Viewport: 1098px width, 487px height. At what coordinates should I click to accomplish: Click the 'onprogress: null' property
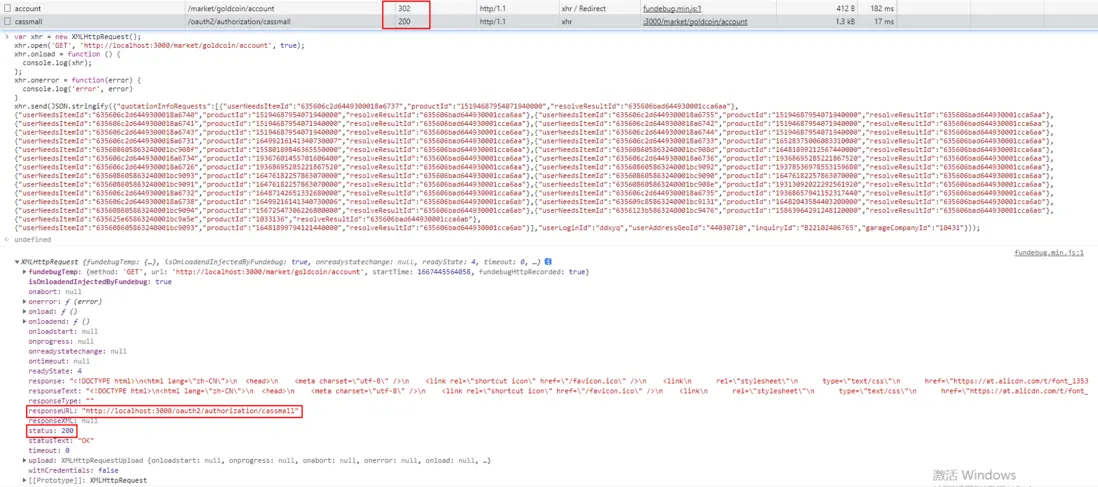click(x=61, y=341)
